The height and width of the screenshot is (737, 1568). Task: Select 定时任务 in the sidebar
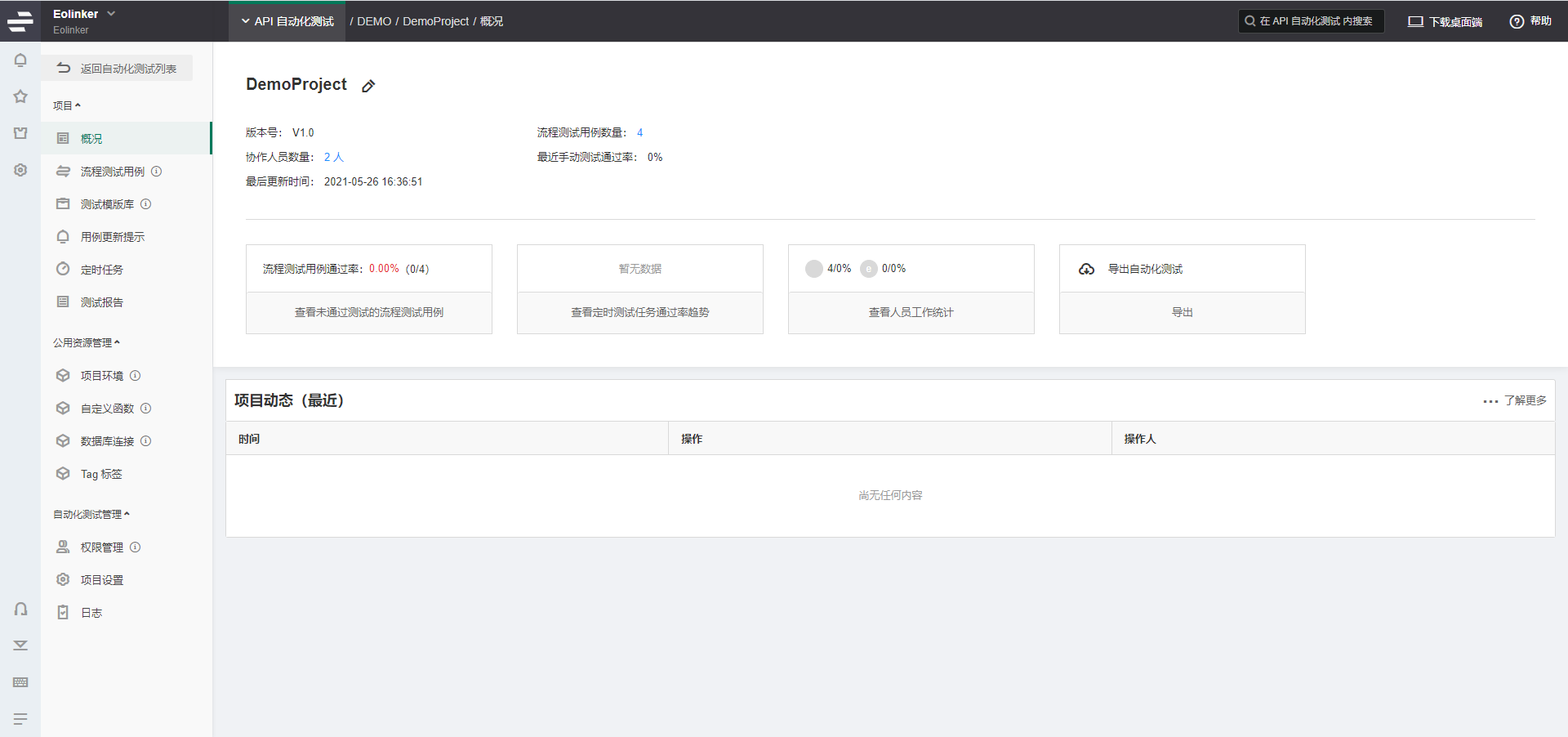(x=102, y=270)
